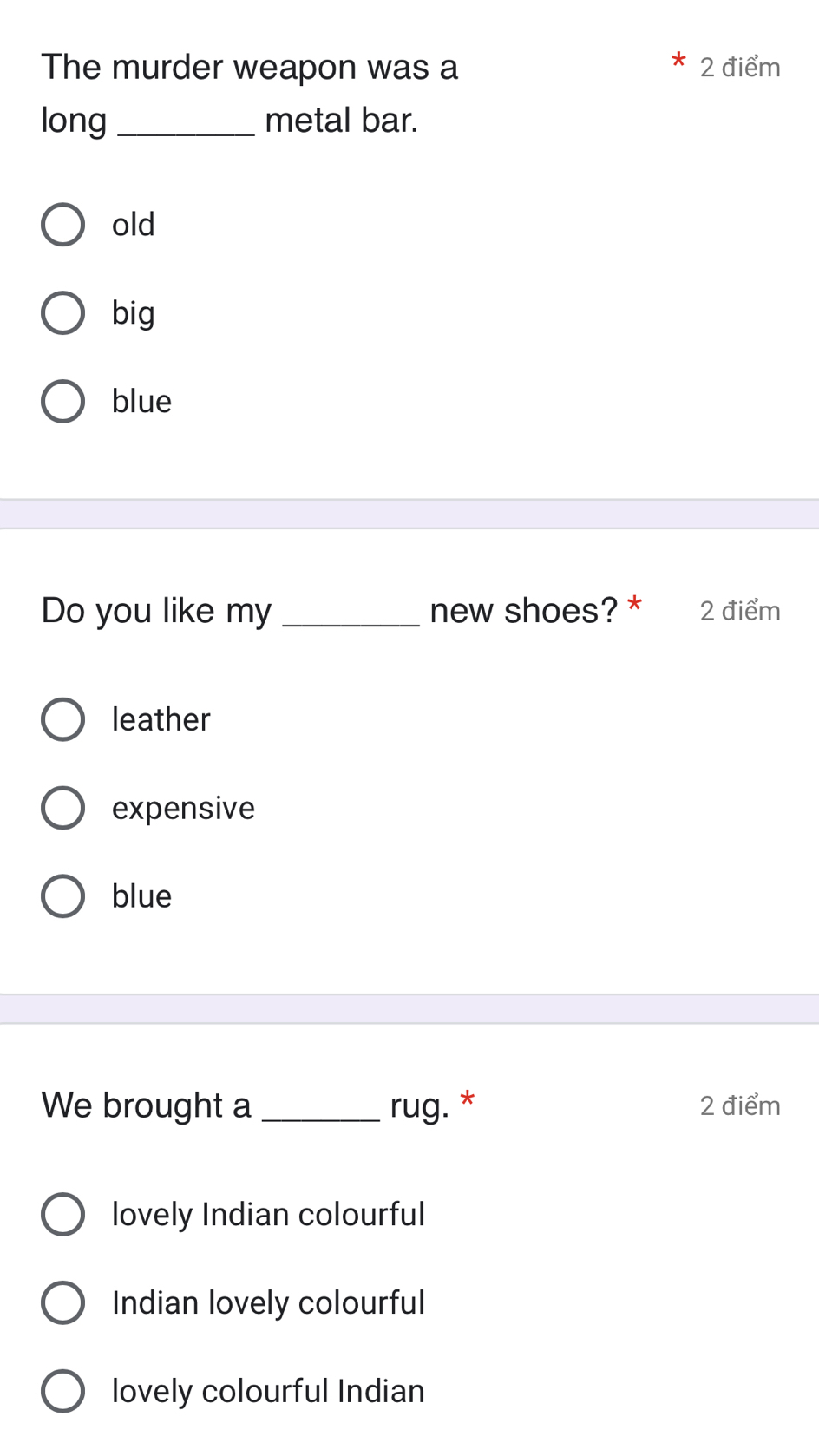Click the 'leather' option label text
819x1456 pixels.
[x=161, y=719]
